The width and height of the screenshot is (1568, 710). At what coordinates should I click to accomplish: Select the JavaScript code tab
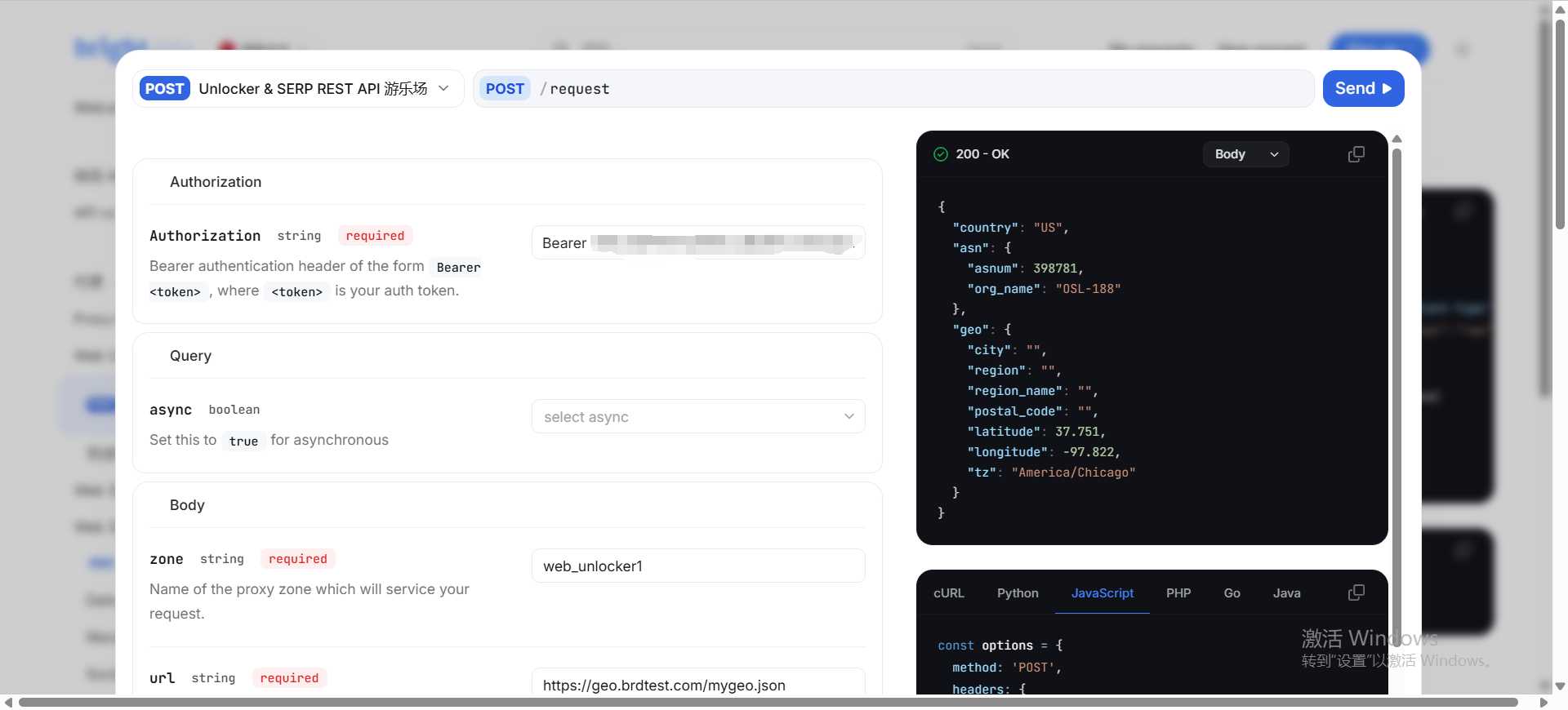point(1102,593)
